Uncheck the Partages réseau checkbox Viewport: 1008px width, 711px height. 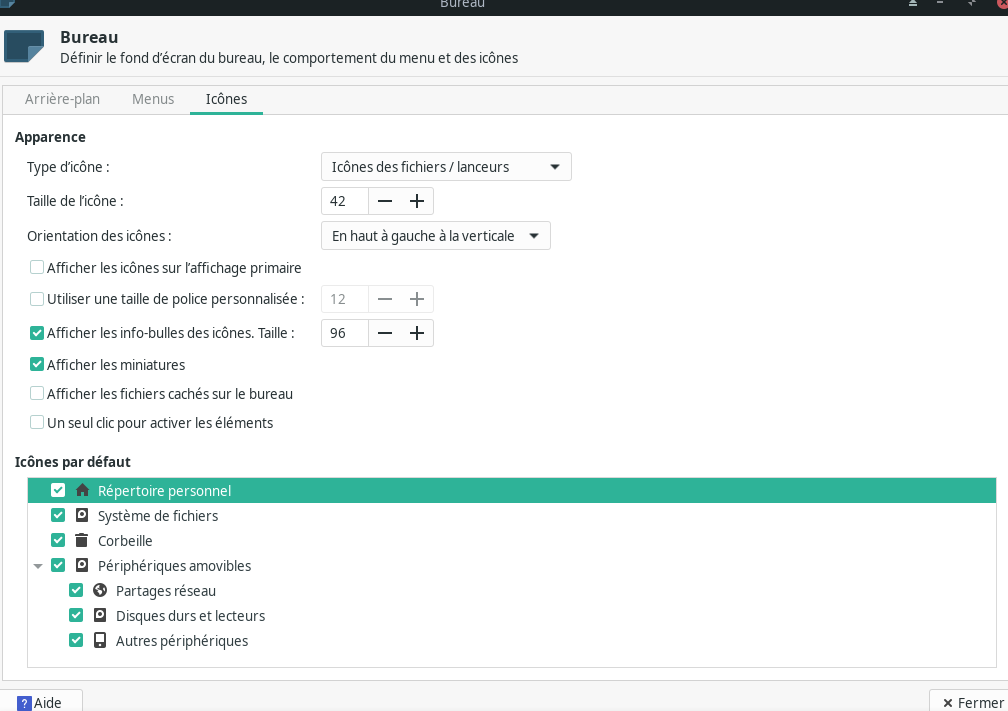76,590
